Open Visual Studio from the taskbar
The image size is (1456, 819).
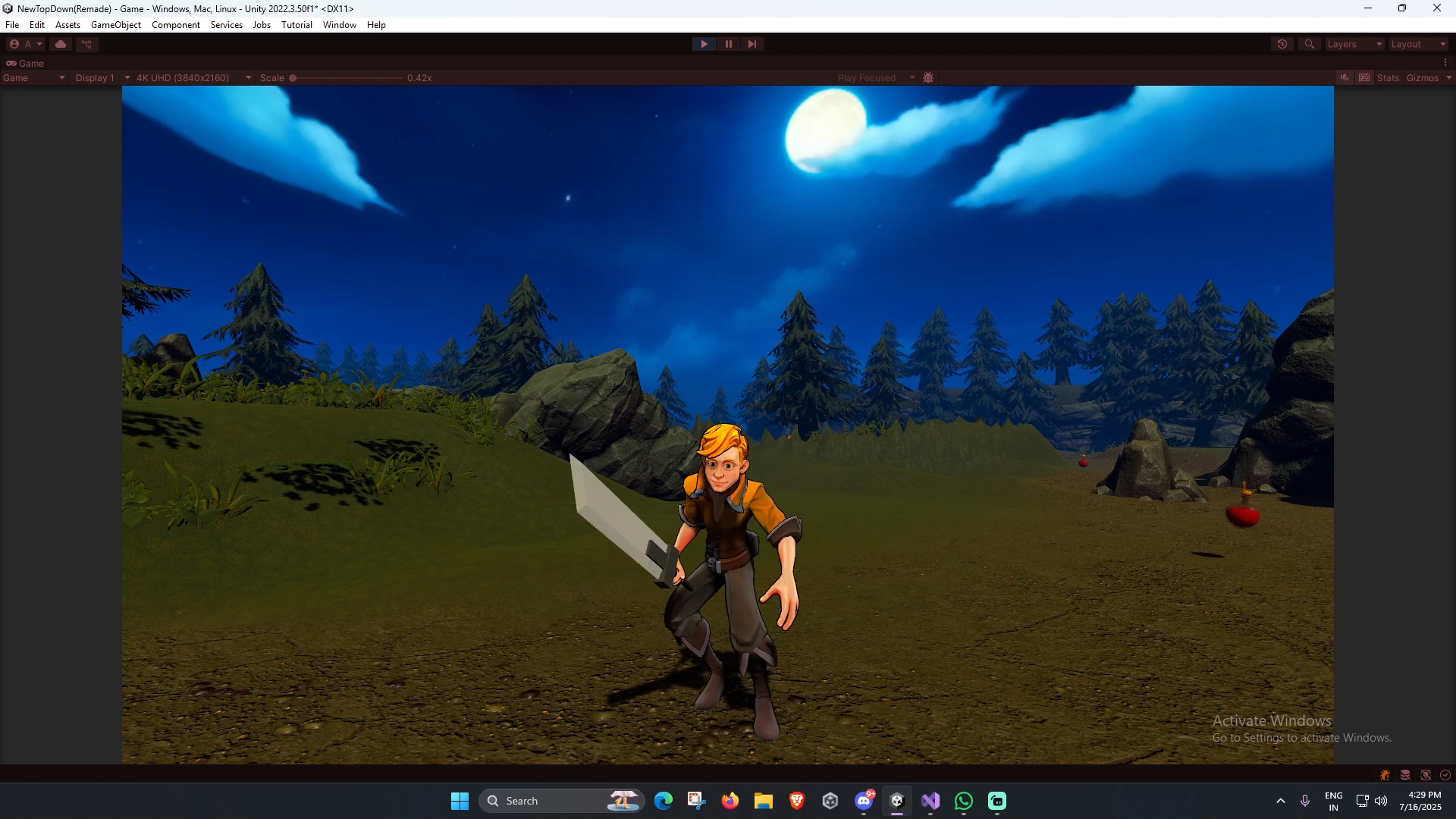click(x=930, y=801)
